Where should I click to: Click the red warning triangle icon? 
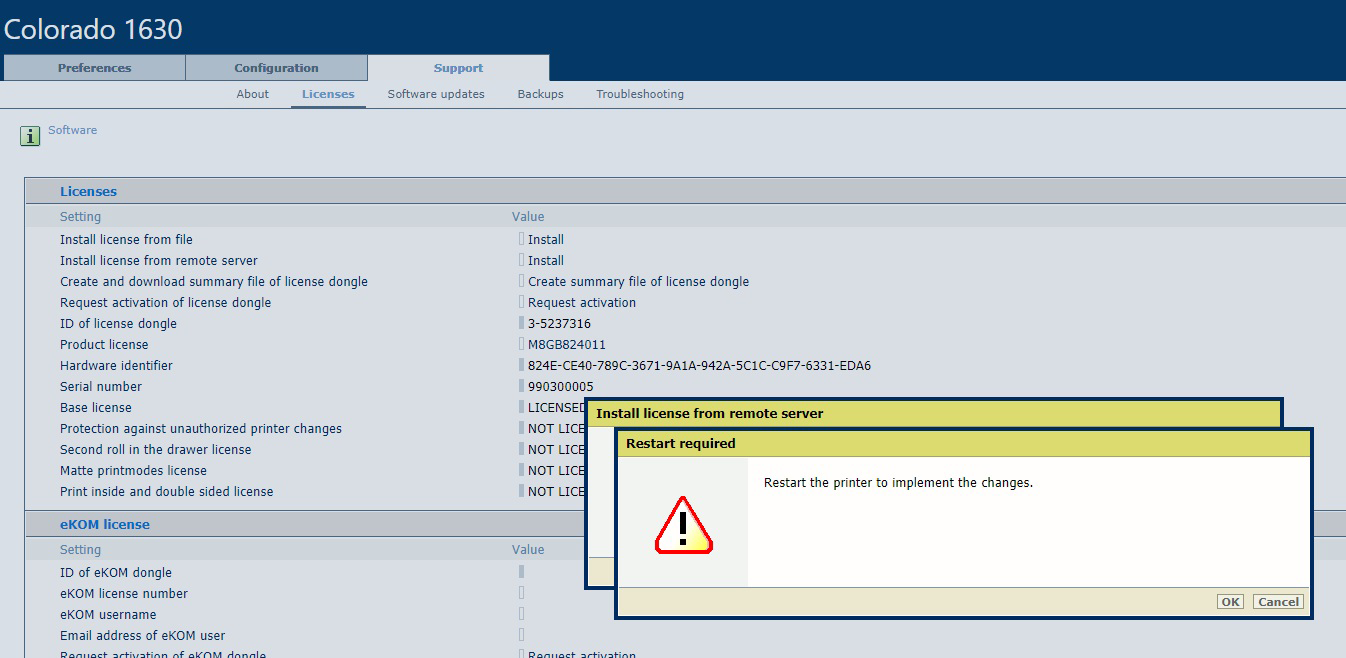(684, 525)
